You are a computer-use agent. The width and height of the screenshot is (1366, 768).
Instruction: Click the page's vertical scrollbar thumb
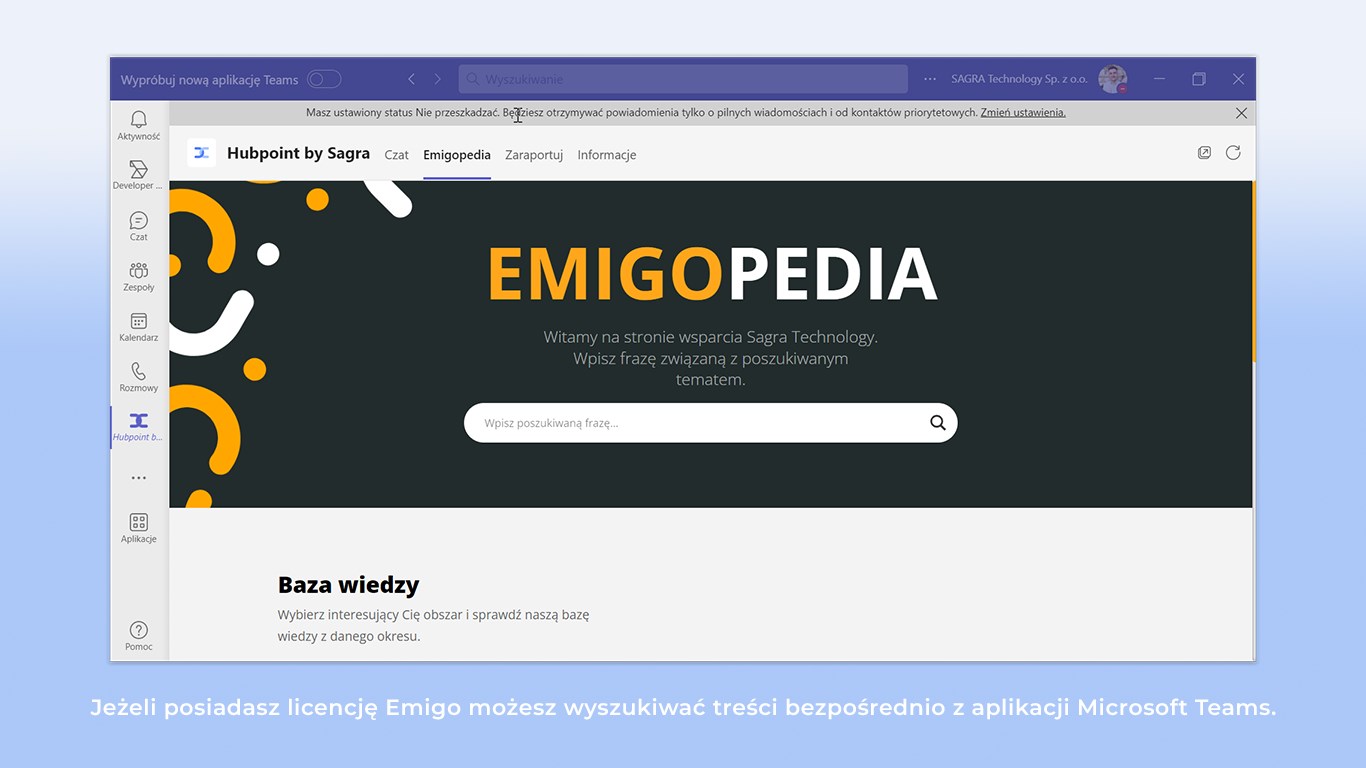1254,271
